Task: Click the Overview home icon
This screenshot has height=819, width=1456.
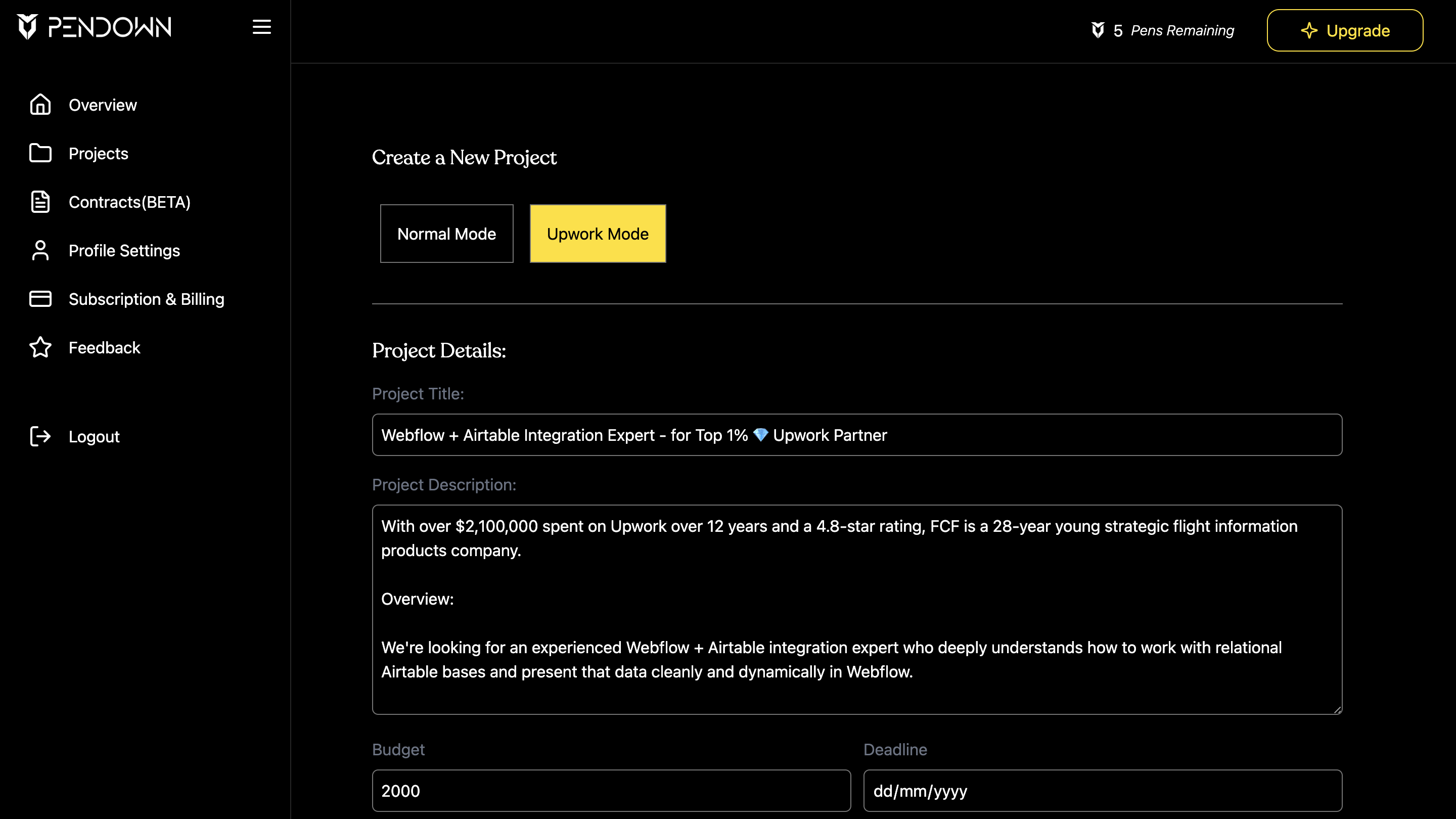Action: point(40,105)
